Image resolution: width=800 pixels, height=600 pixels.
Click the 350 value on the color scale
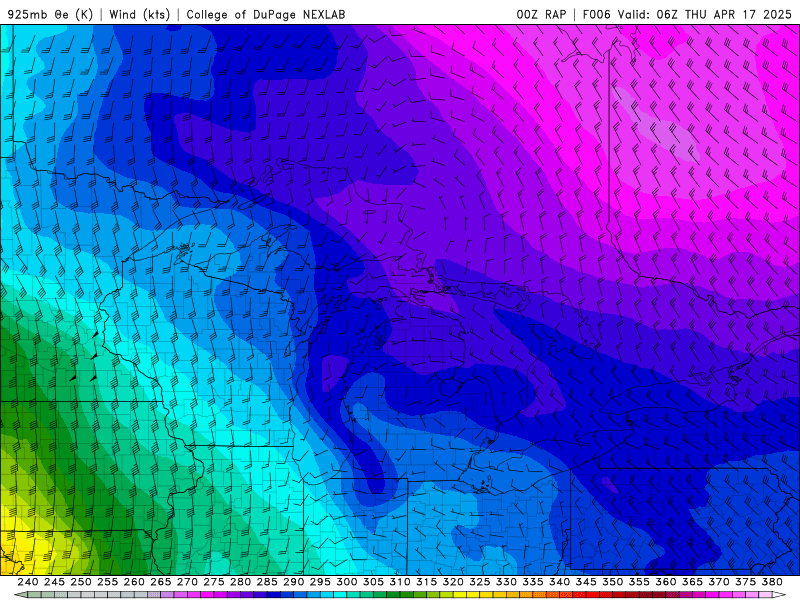(x=612, y=582)
